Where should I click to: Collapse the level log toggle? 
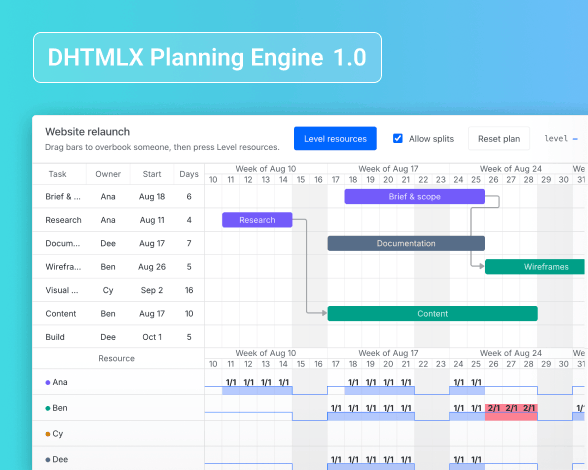[x=575, y=139]
